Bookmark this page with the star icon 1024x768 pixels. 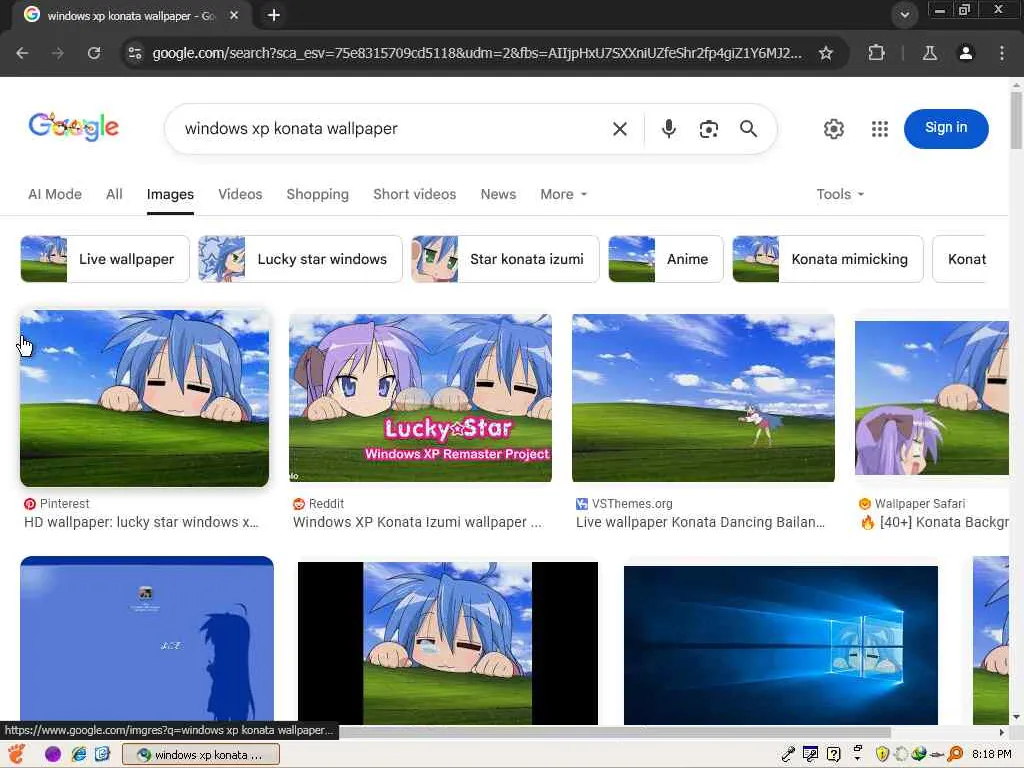[x=825, y=53]
